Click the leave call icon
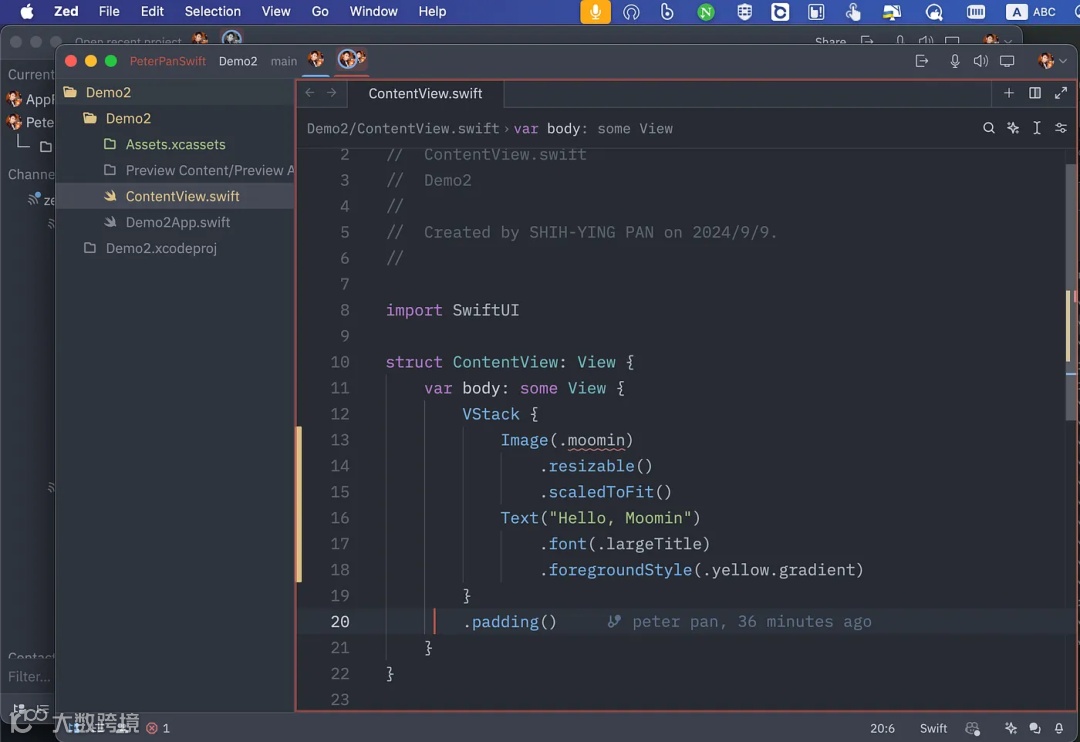Image resolution: width=1080 pixels, height=742 pixels. coord(922,61)
